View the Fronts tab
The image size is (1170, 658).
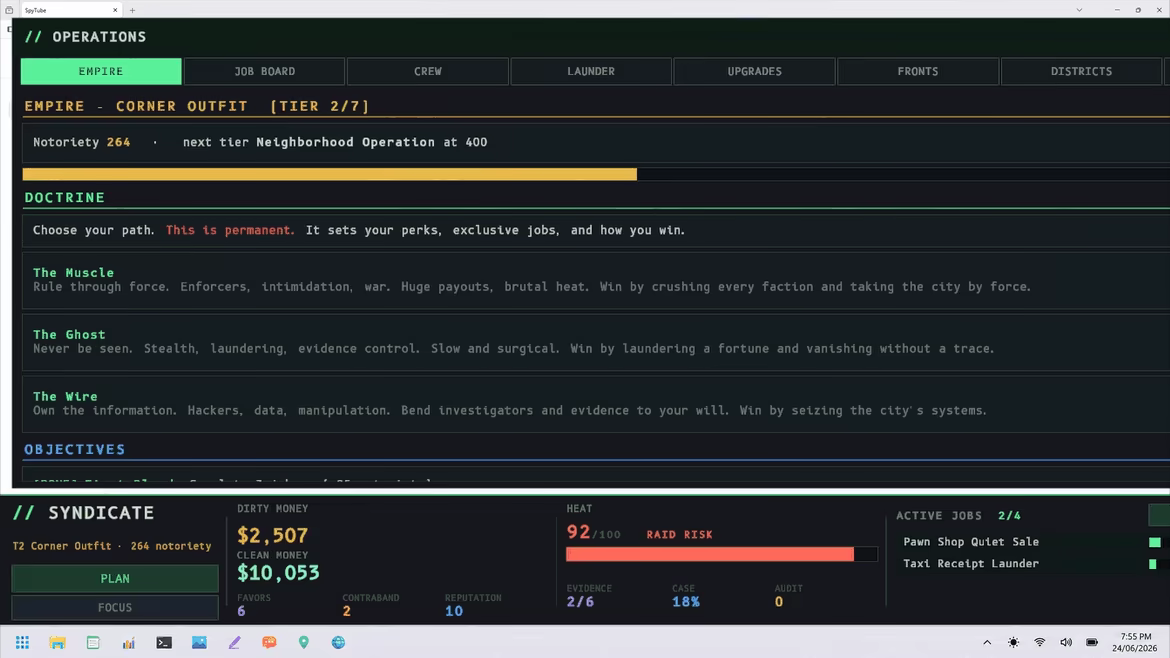click(x=918, y=72)
